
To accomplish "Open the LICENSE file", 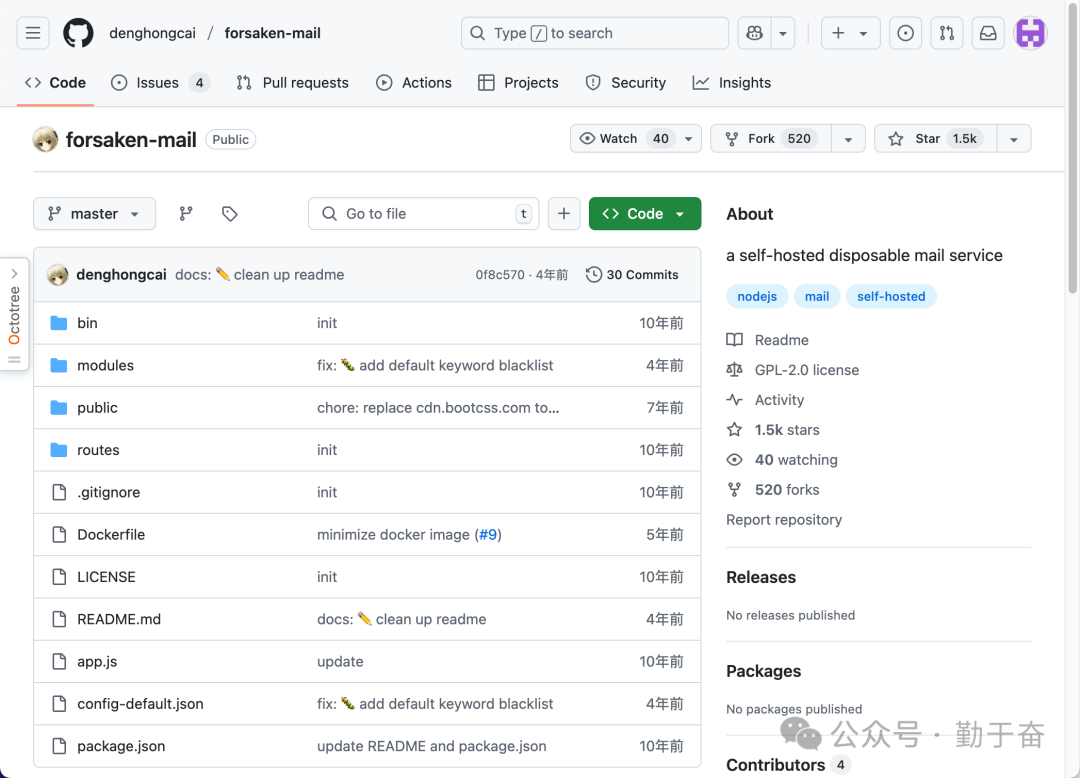I will (x=106, y=577).
